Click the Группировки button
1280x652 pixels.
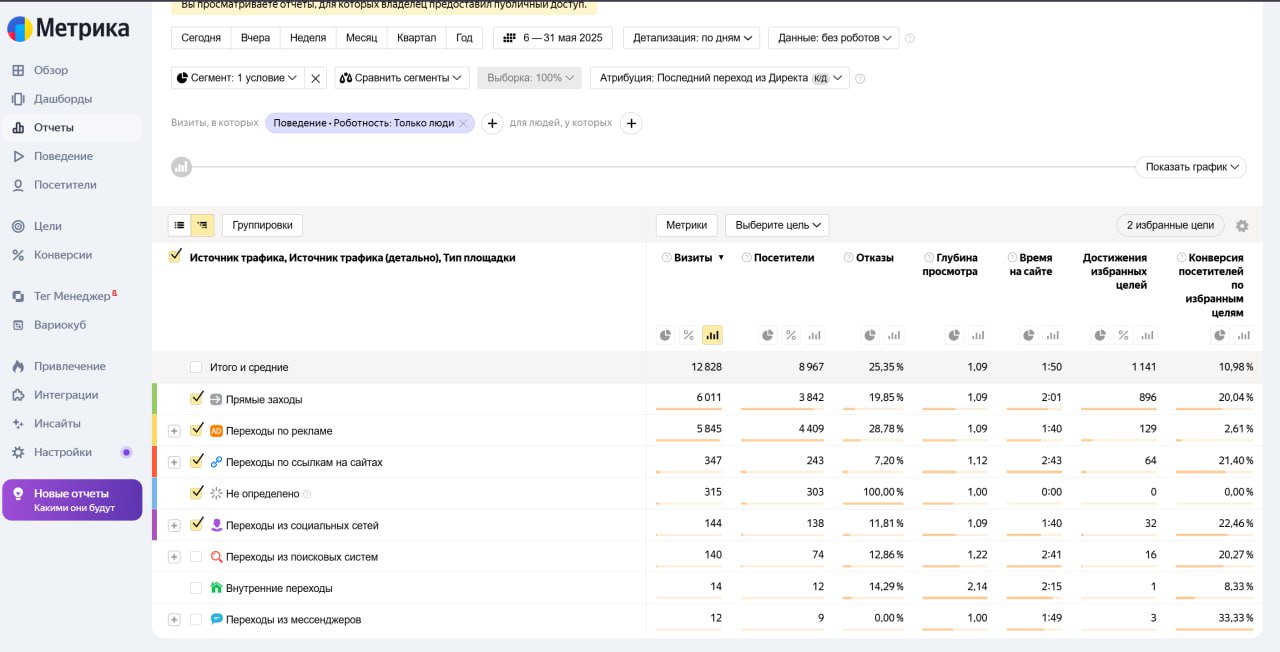(262, 226)
